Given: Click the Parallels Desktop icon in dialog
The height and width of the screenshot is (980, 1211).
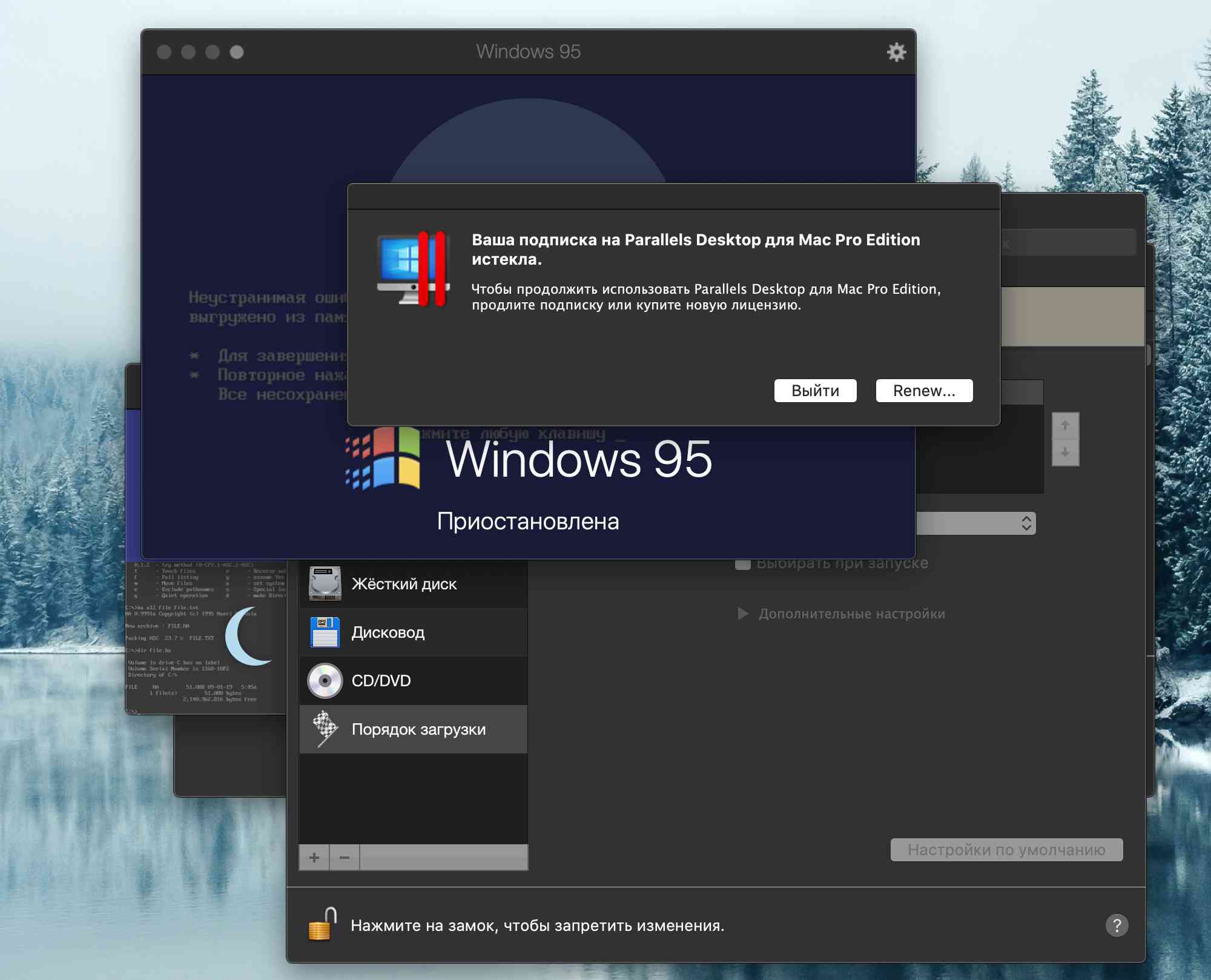Looking at the screenshot, I should coord(414,269).
